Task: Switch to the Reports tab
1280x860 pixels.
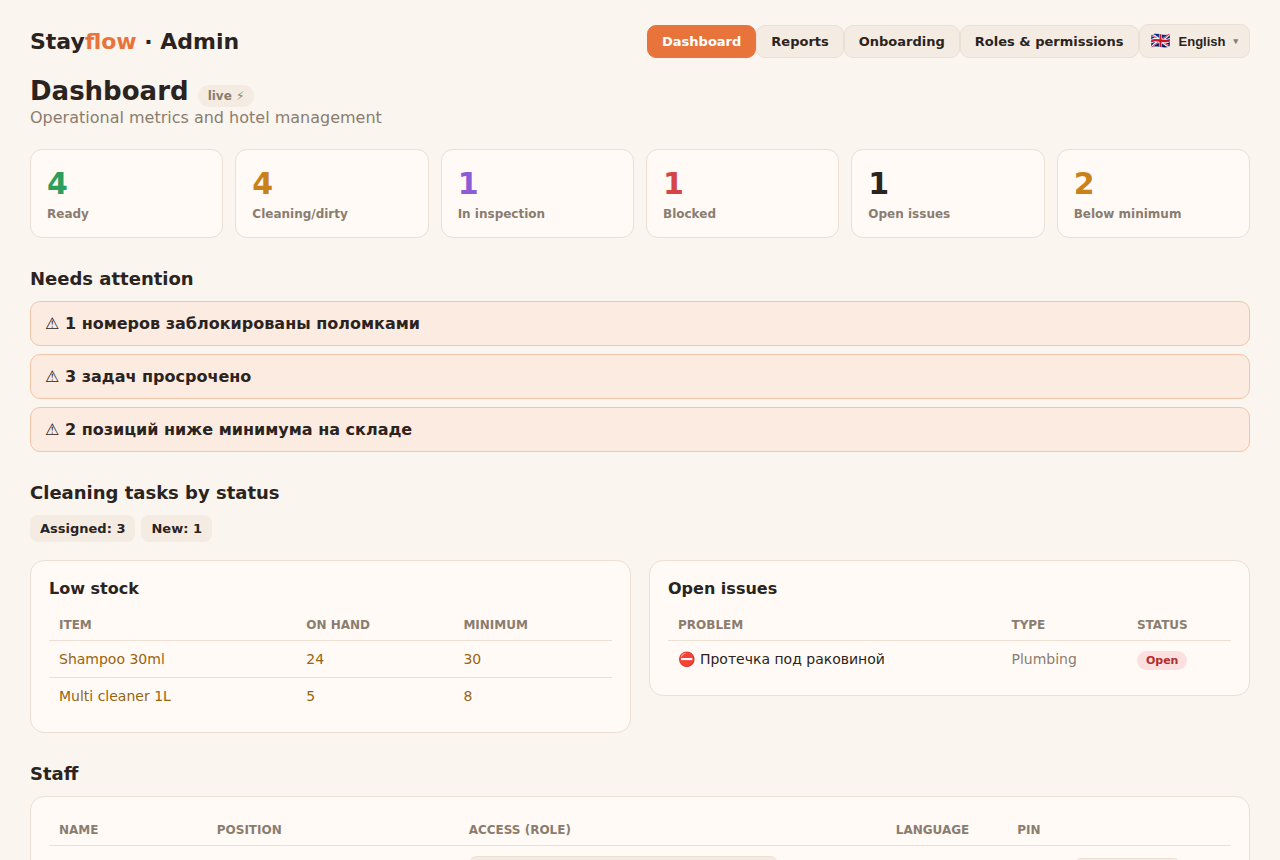Action: click(800, 41)
